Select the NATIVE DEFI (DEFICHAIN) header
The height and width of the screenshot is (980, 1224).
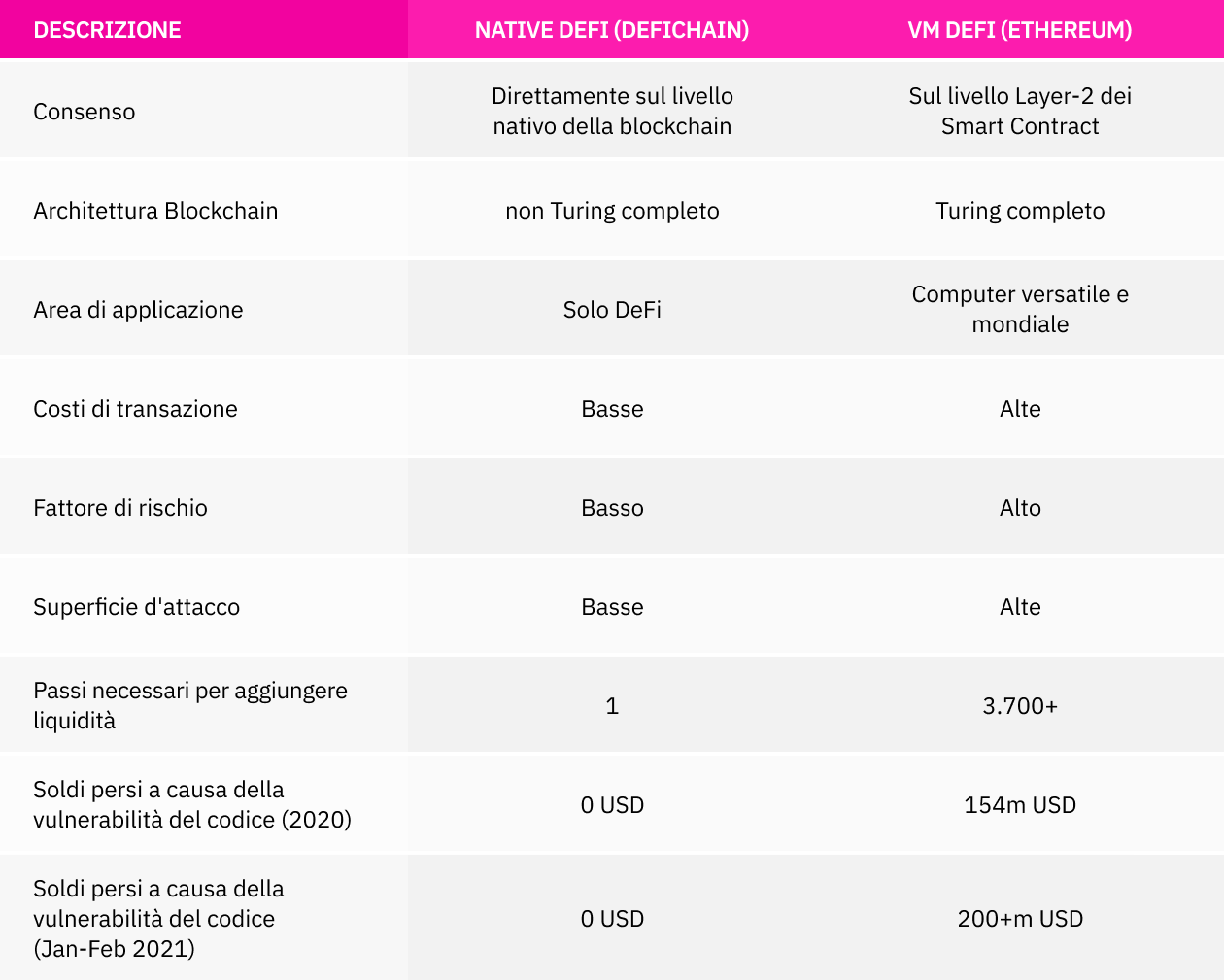(x=612, y=30)
